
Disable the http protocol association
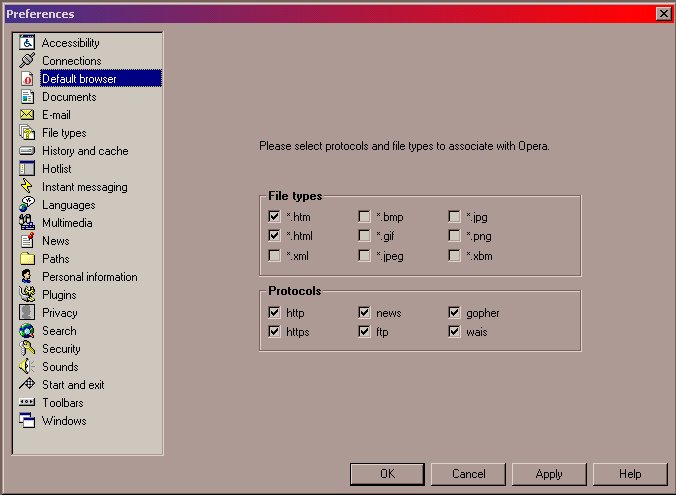274,312
